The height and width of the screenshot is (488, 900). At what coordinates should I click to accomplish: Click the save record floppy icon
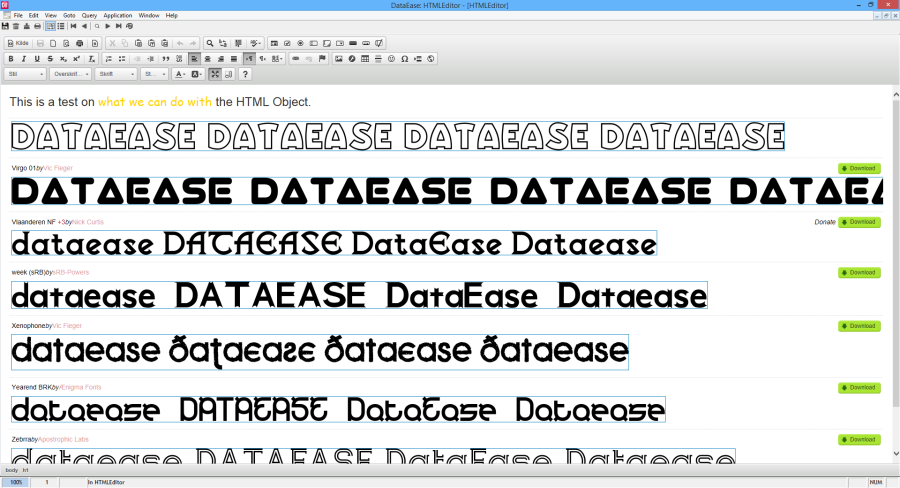(5, 26)
